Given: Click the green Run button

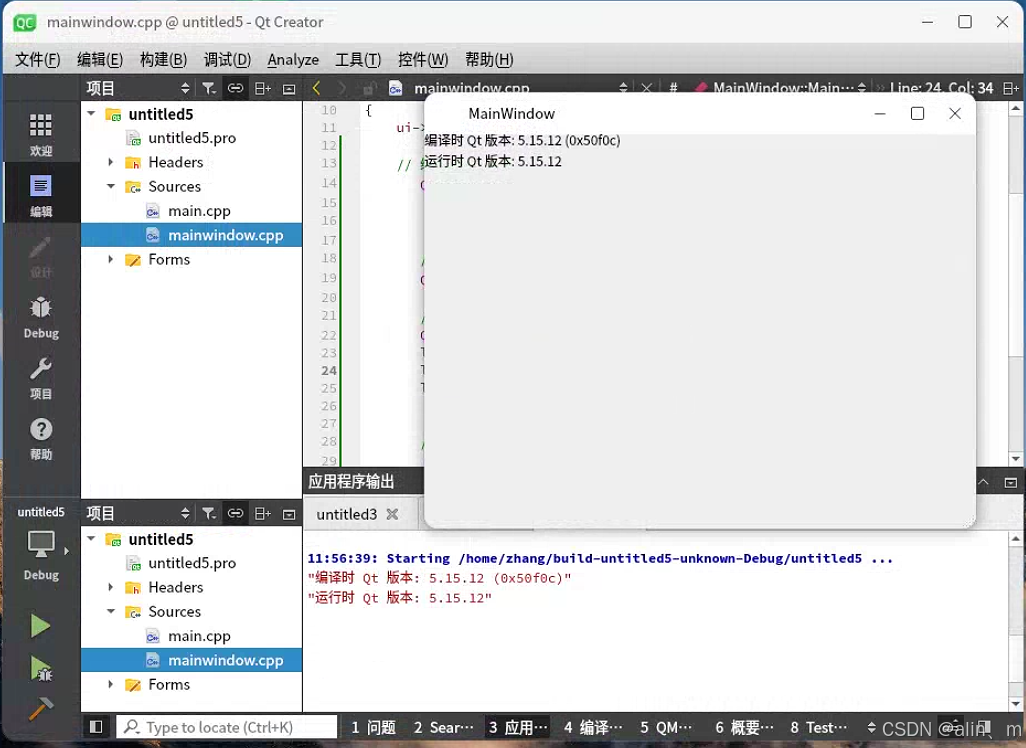Looking at the screenshot, I should click(x=40, y=626).
